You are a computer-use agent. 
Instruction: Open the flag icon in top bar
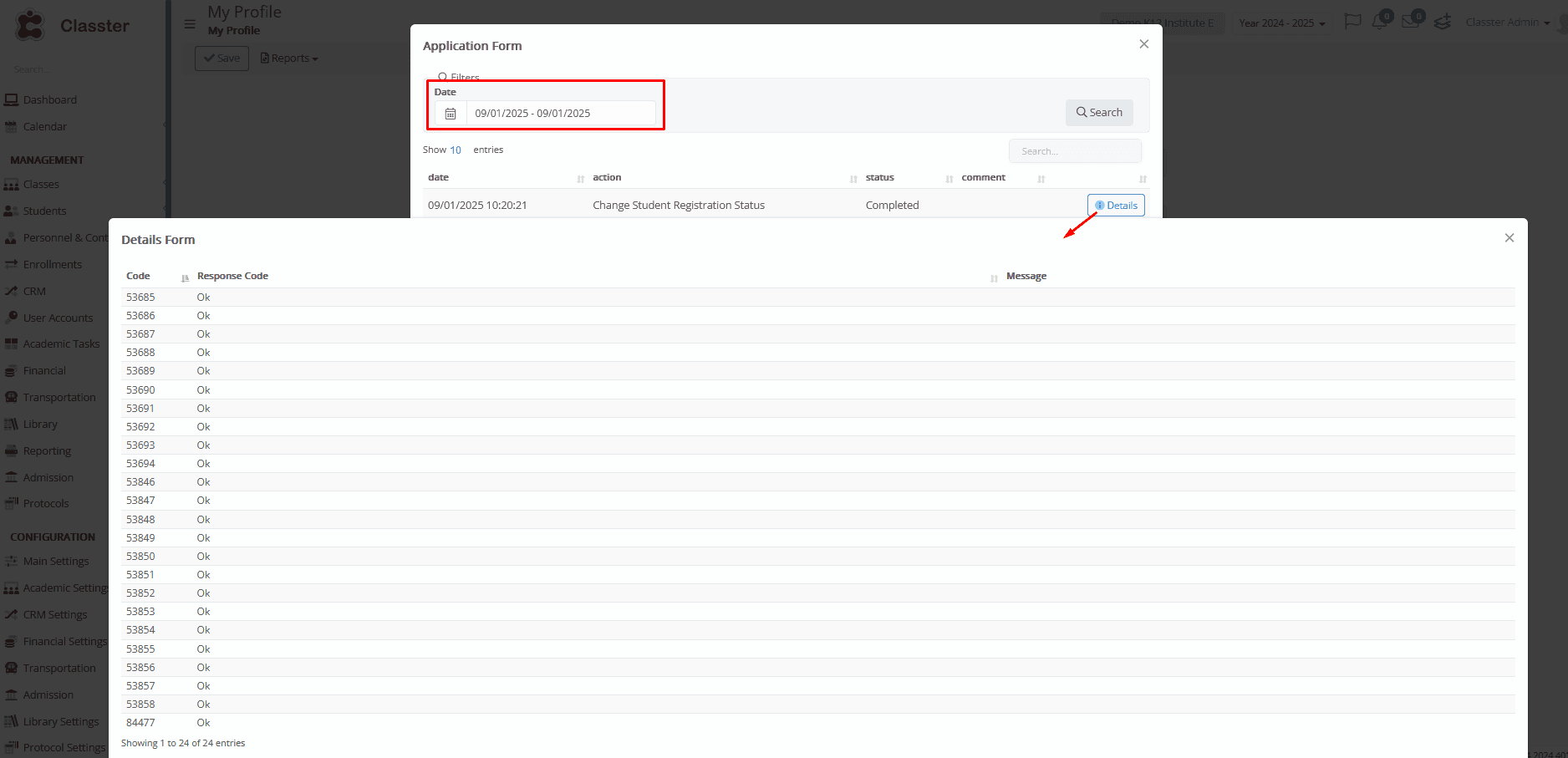tap(1352, 22)
